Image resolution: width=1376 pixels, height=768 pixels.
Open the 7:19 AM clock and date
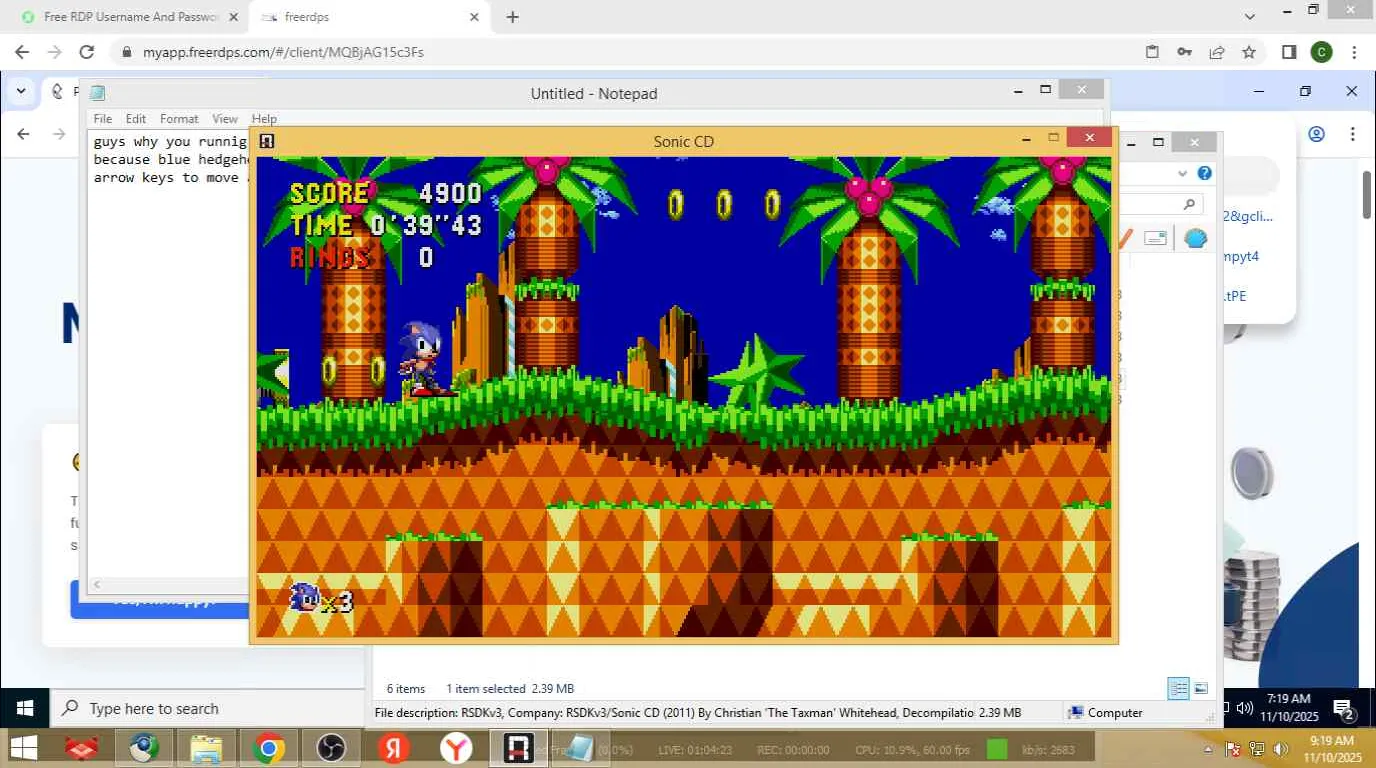[1288, 708]
